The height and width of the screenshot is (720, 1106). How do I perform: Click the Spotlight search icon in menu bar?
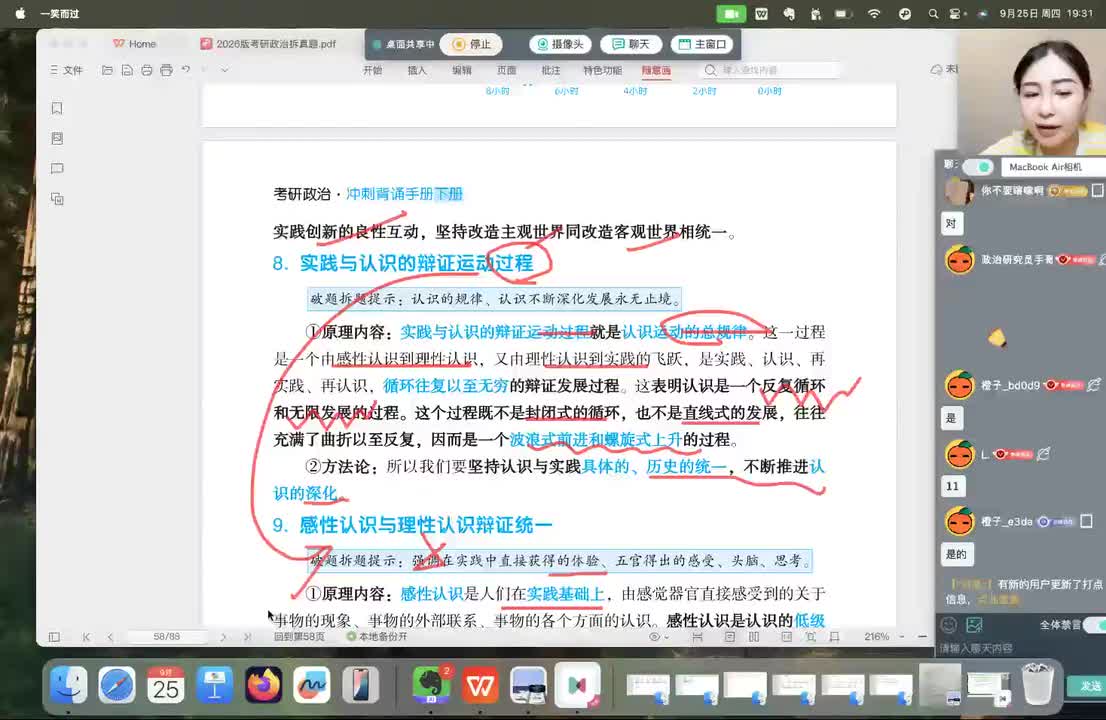933,13
